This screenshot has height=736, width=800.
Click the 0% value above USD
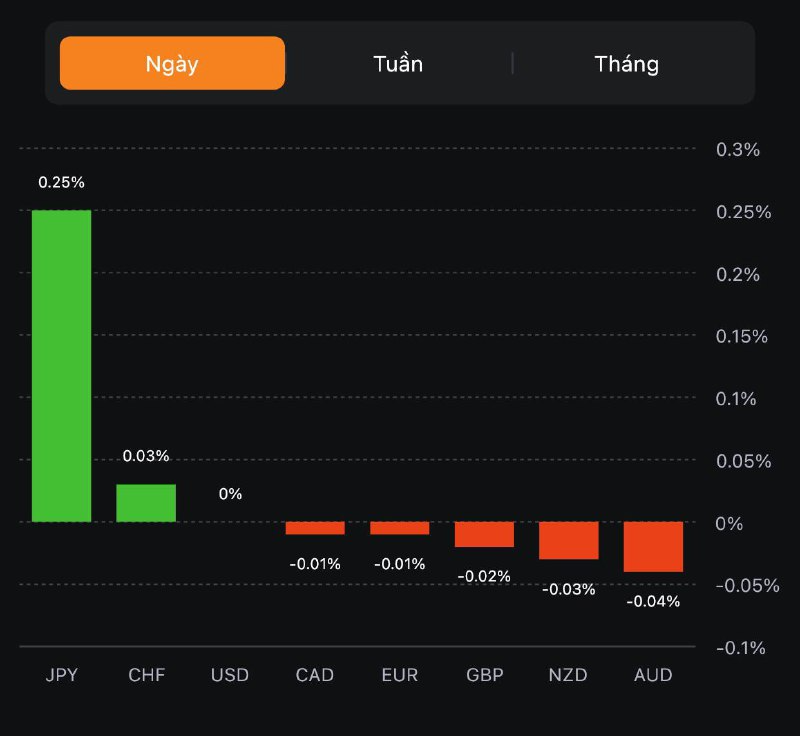click(x=230, y=494)
